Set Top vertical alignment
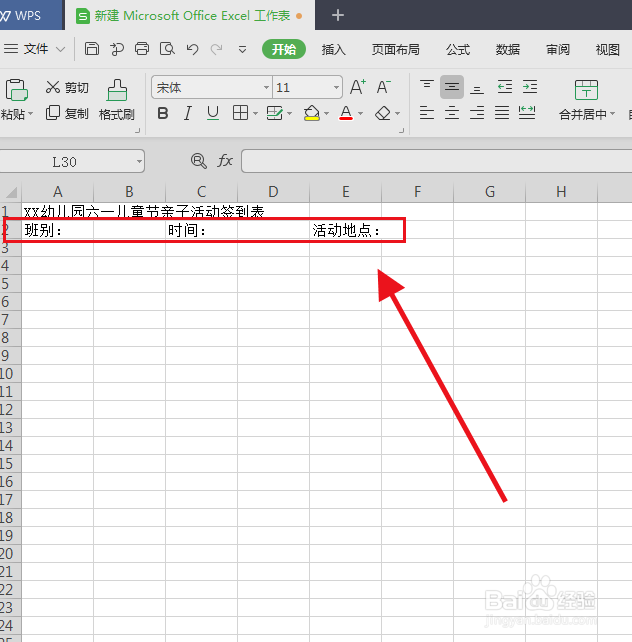This screenshot has height=642, width=632. (427, 87)
